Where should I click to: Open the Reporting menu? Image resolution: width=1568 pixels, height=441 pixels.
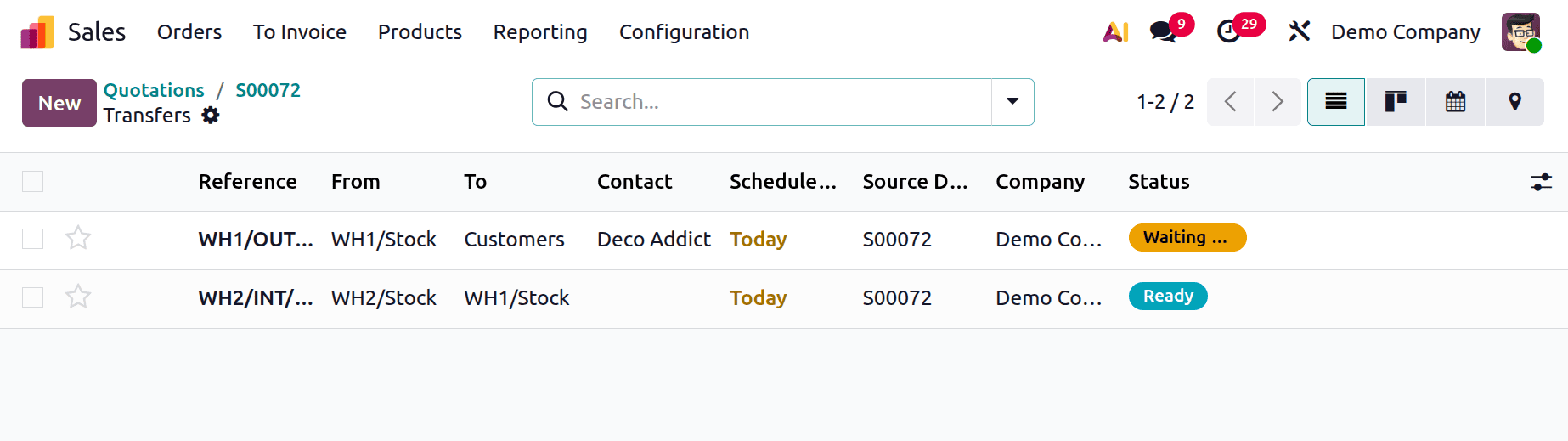[x=540, y=32]
